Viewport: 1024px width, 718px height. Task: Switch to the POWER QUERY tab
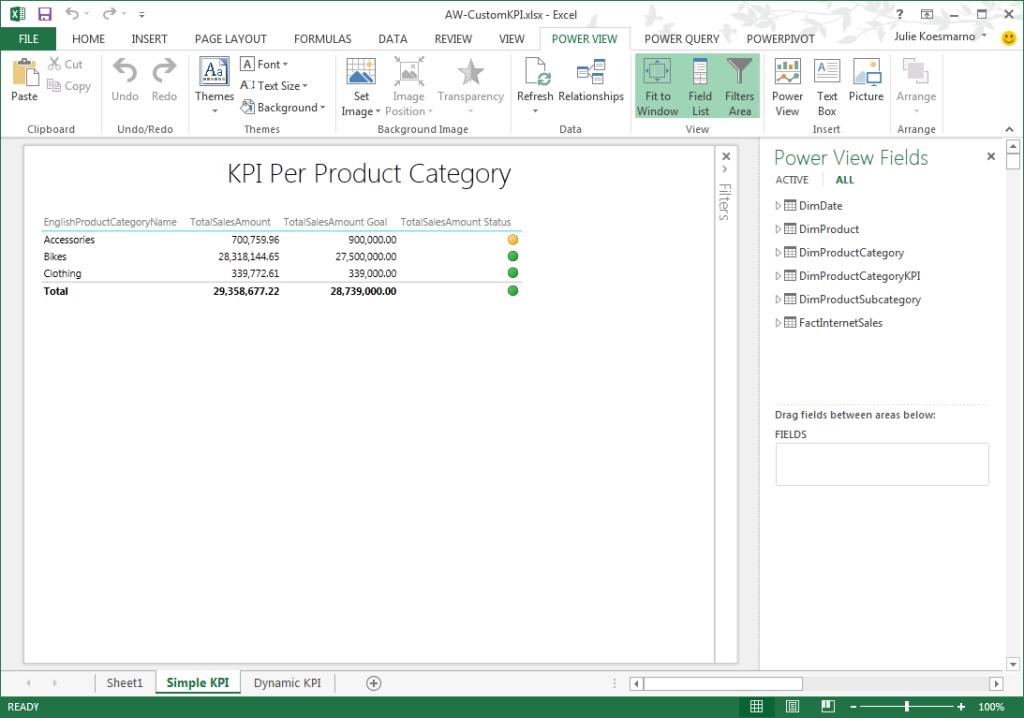point(682,39)
